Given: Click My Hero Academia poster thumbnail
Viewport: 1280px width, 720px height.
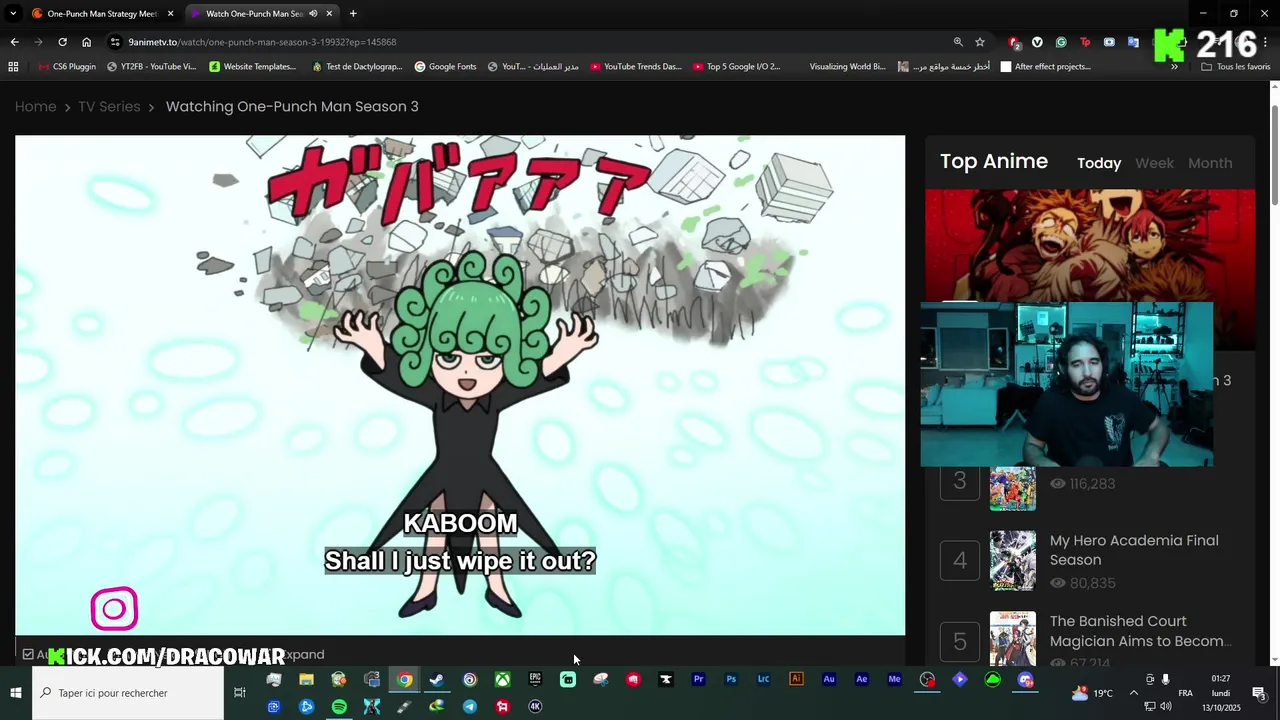Looking at the screenshot, I should click(1013, 560).
